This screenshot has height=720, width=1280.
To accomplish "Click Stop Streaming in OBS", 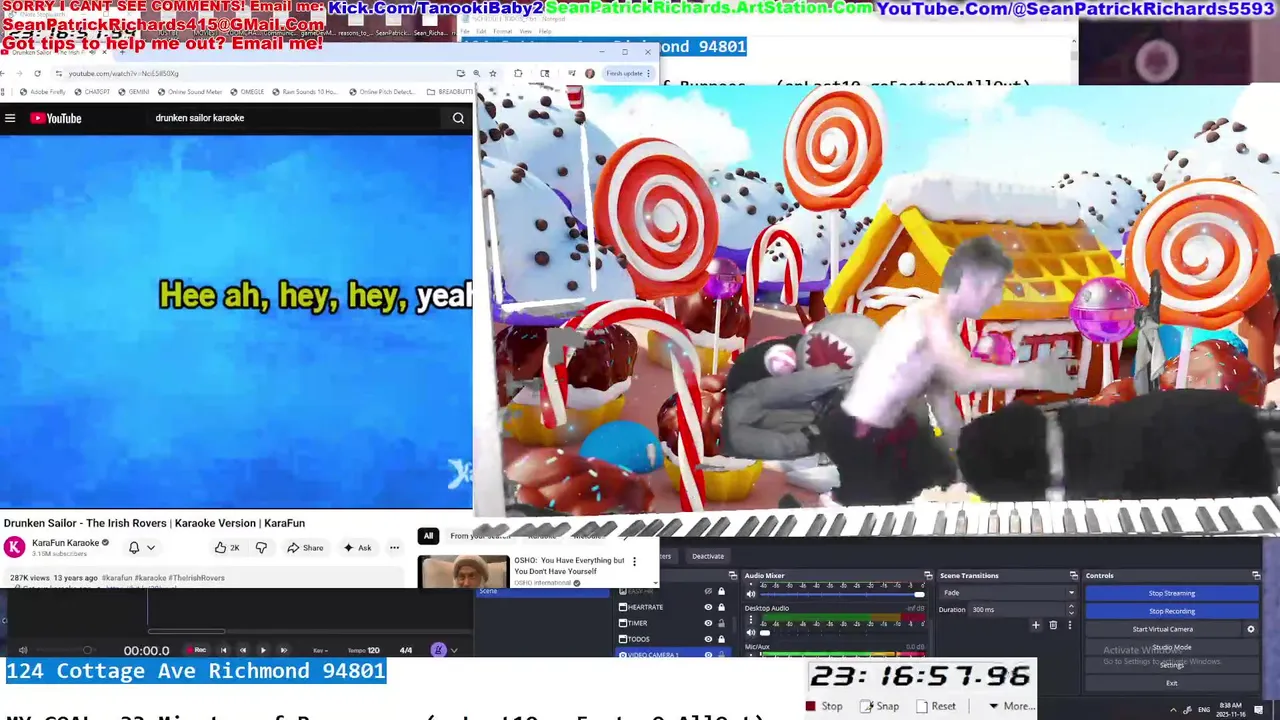I will 1171,593.
